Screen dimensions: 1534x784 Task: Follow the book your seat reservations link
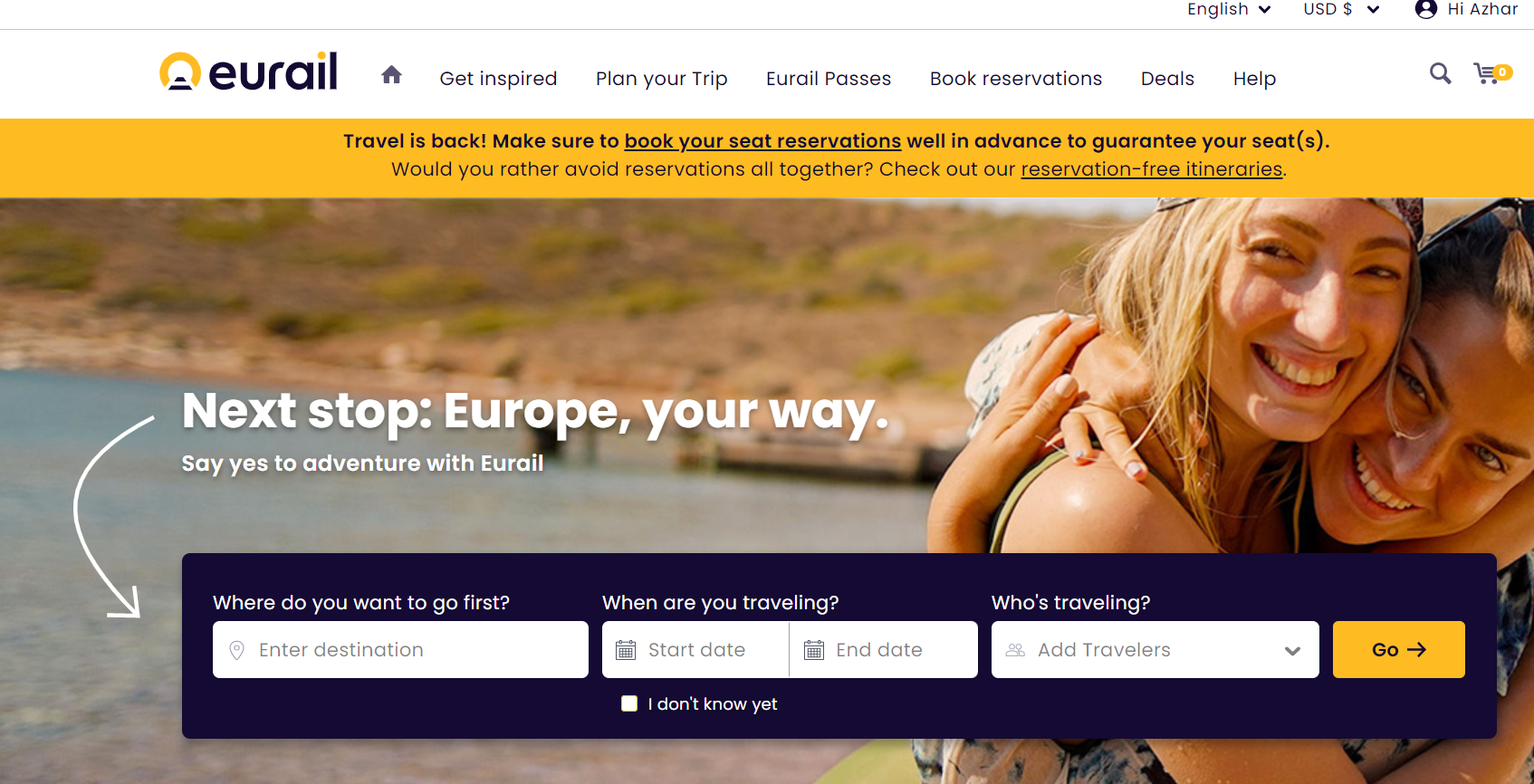coord(762,141)
